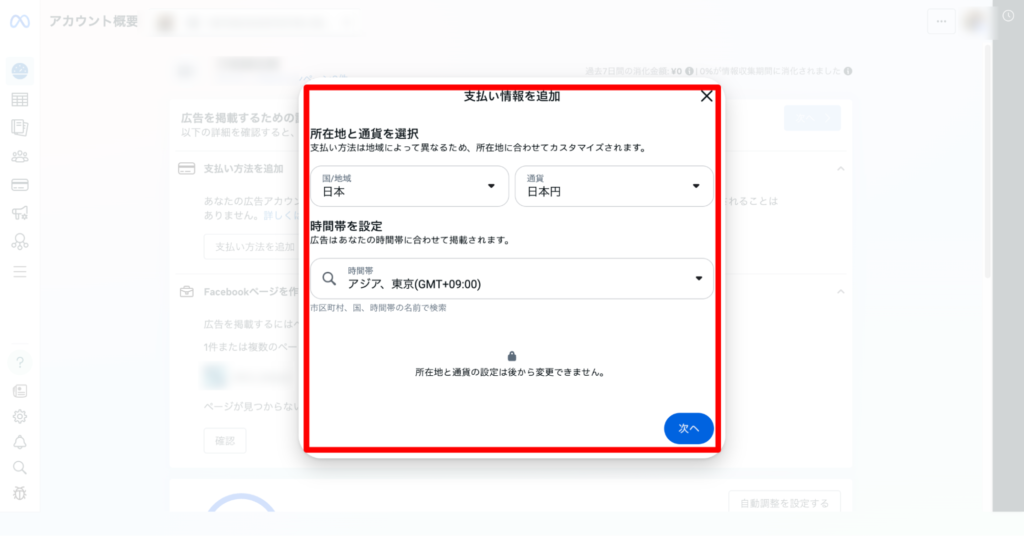The image size is (1024, 536).
Task: Open the Audiences people icon
Action: click(20, 156)
